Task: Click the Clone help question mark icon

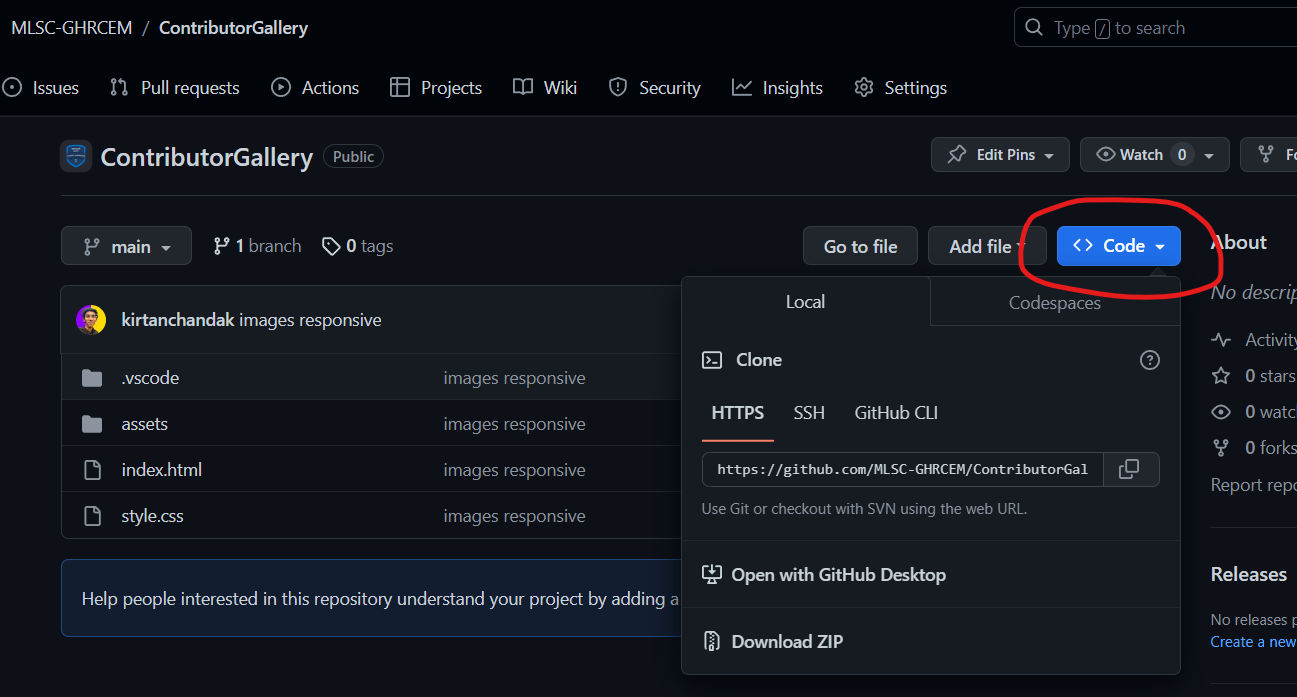Action: [1150, 360]
